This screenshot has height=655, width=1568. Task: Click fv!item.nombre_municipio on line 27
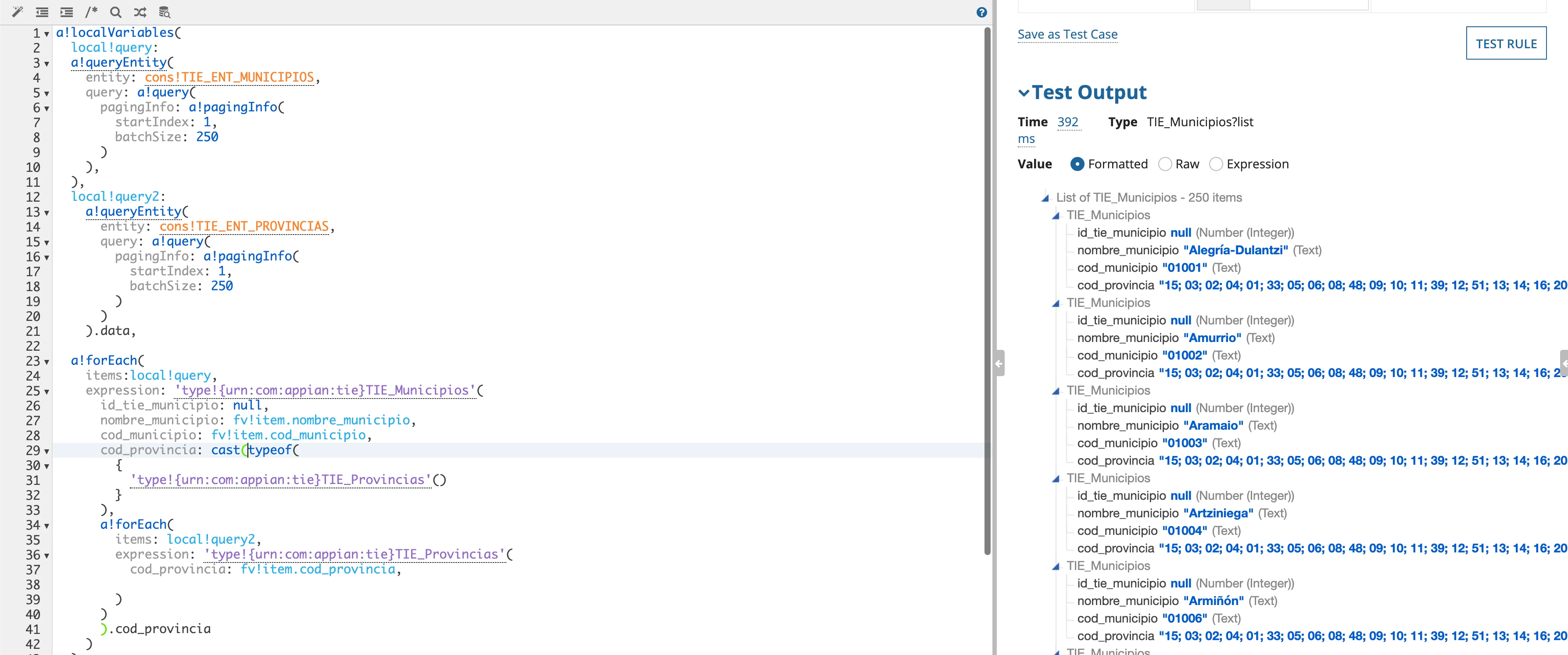322,420
